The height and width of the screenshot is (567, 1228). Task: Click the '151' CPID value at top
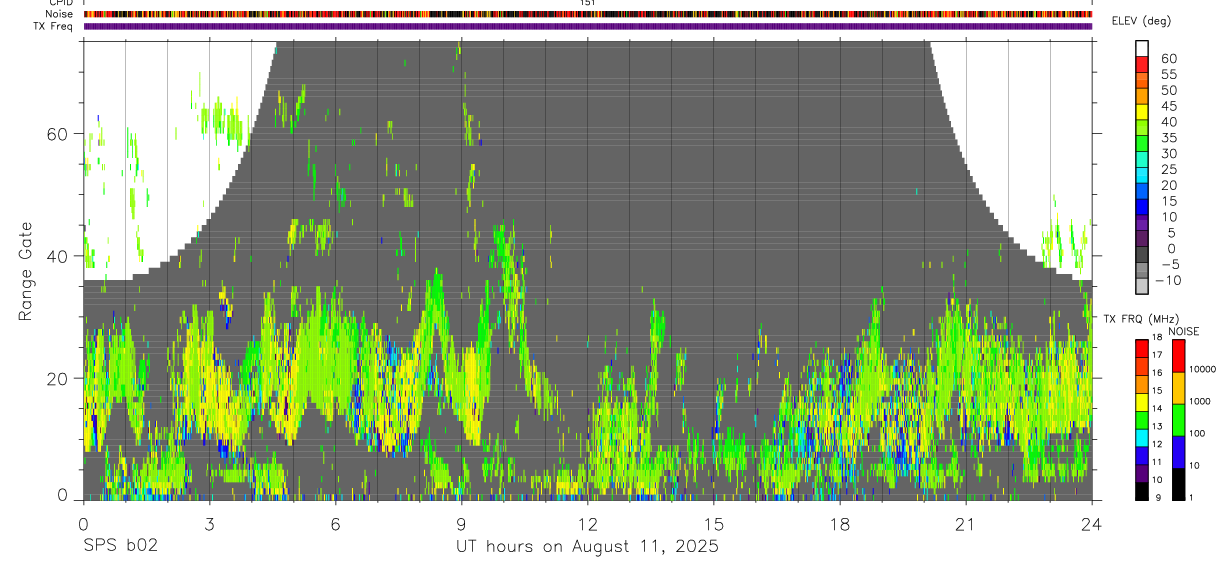587,4
